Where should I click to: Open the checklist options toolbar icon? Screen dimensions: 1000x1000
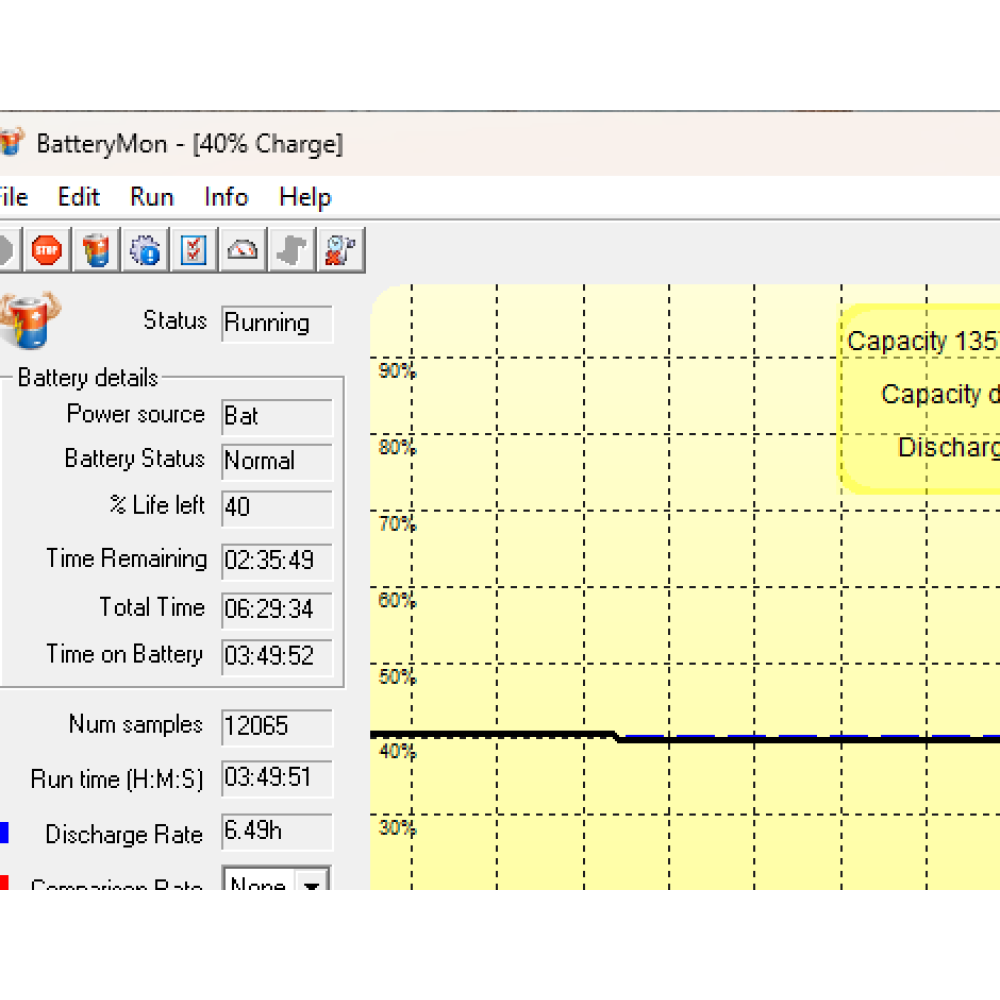193,250
